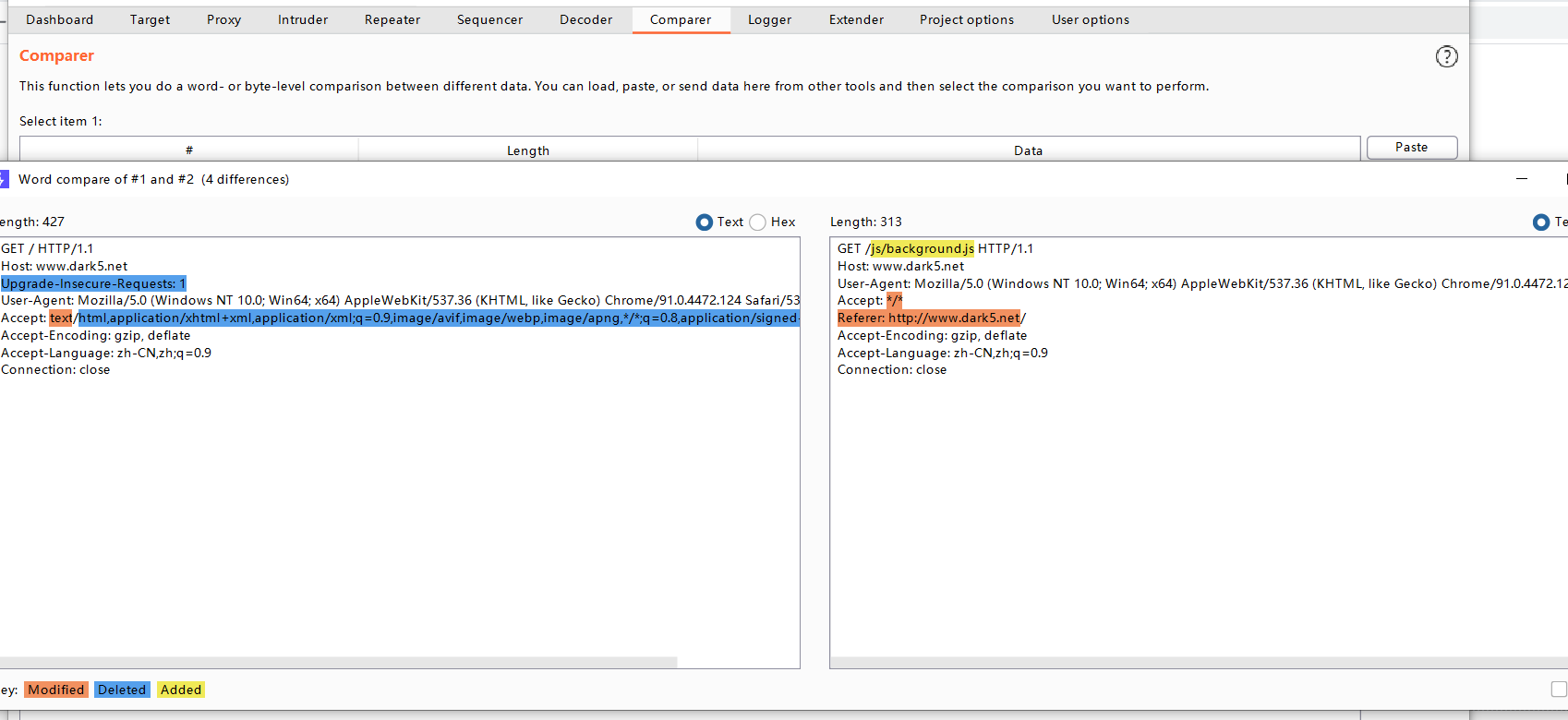Open the User options tab
Viewport: 1568px width, 720px height.
(x=1091, y=19)
